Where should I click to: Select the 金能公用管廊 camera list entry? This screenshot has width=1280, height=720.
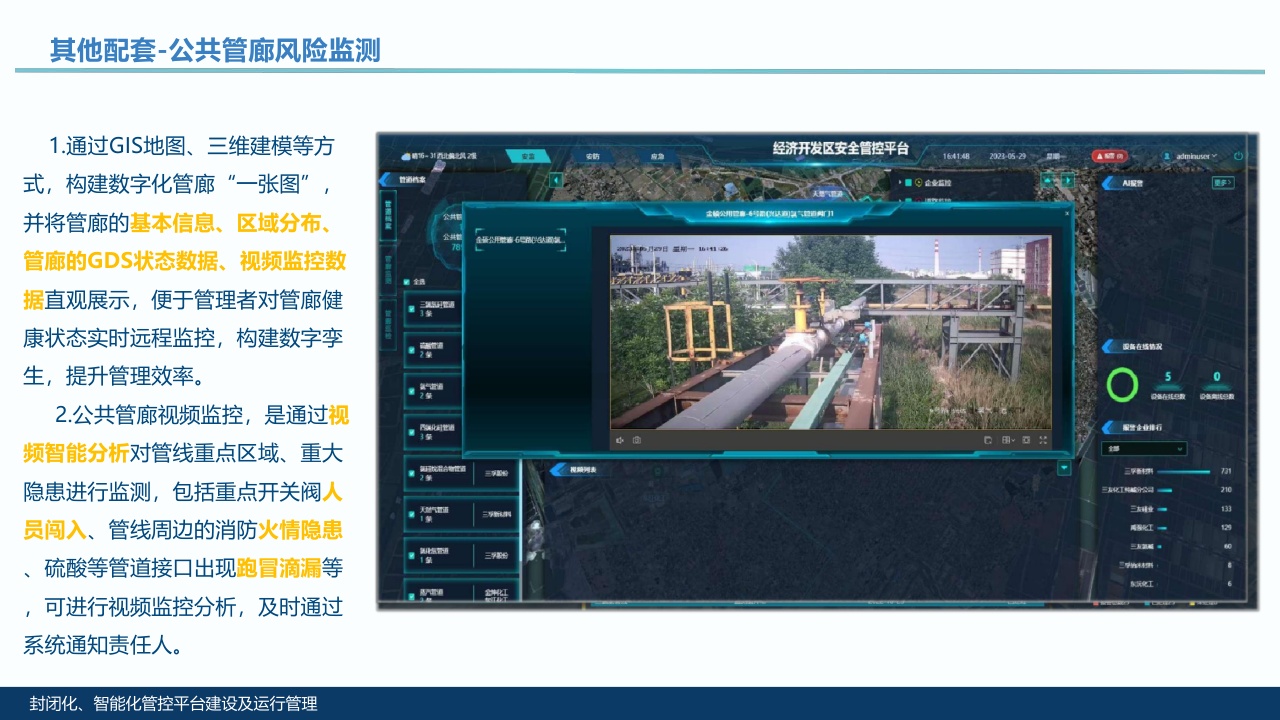[x=520, y=240]
